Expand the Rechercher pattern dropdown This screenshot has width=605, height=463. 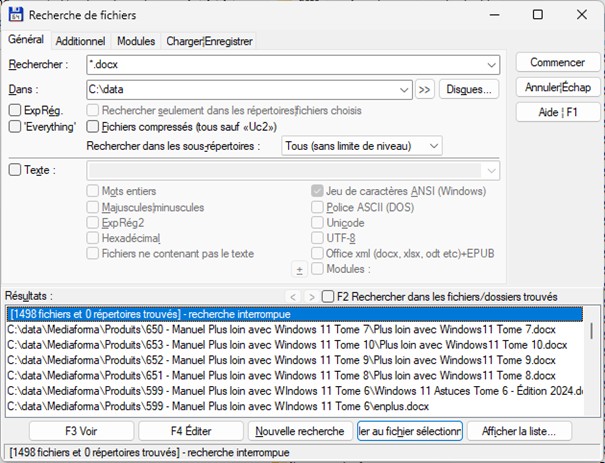pyautogui.click(x=491, y=65)
